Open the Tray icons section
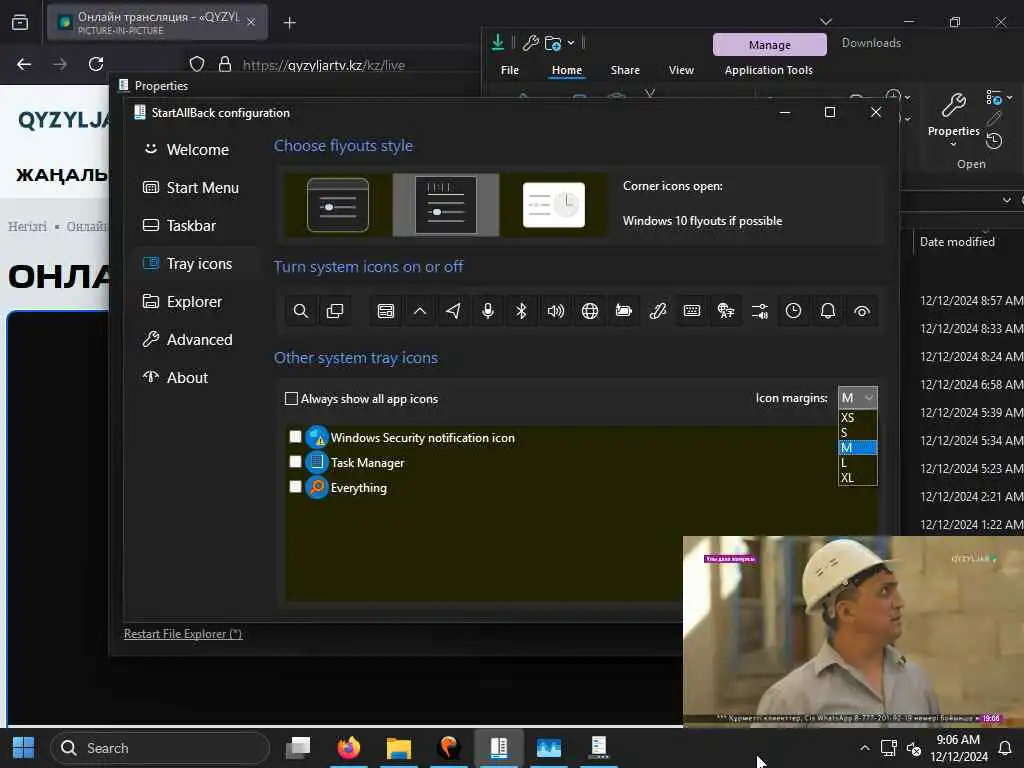Image resolution: width=1024 pixels, height=768 pixels. pyautogui.click(x=197, y=263)
